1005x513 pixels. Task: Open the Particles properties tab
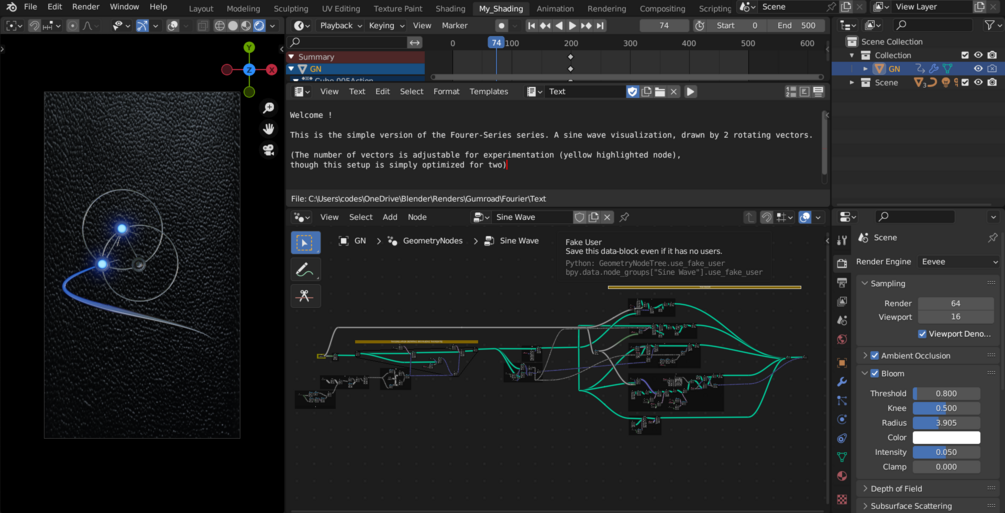click(842, 401)
